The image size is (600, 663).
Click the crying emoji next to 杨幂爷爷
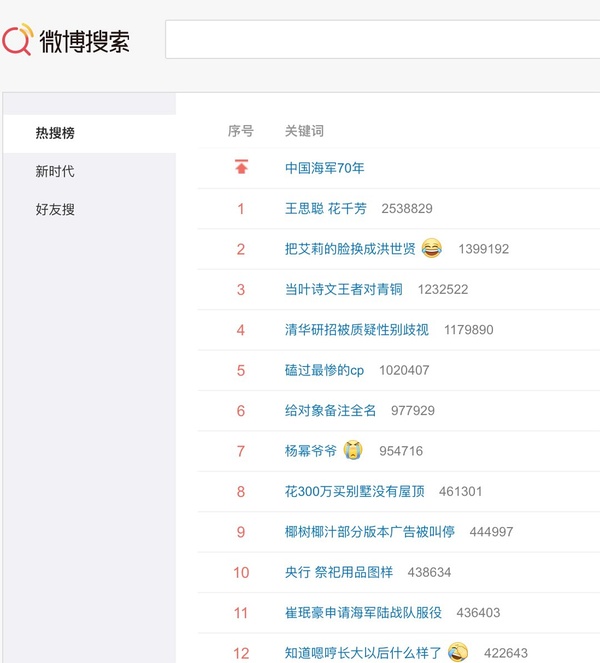(353, 450)
